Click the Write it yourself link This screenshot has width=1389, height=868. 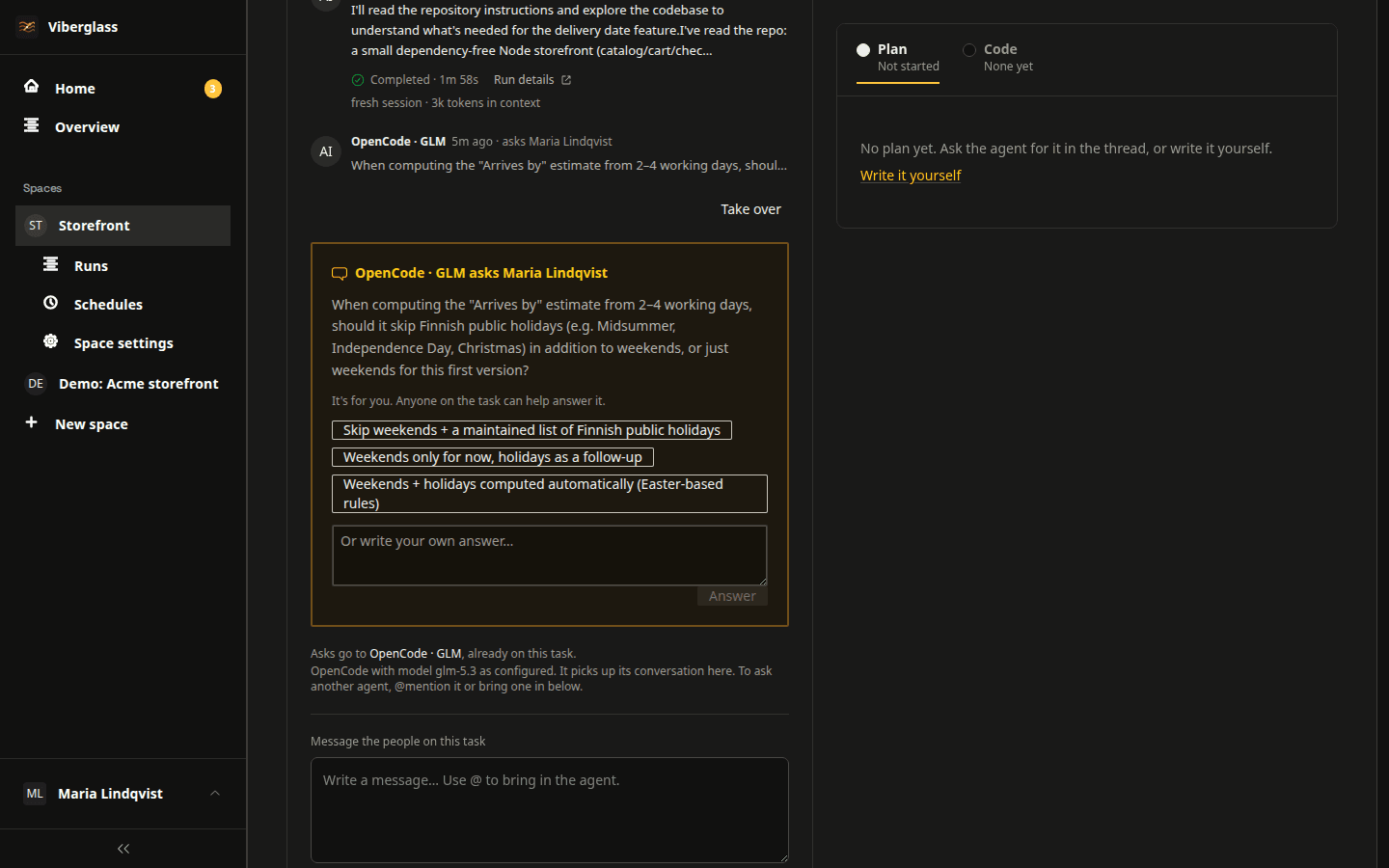pos(911,176)
